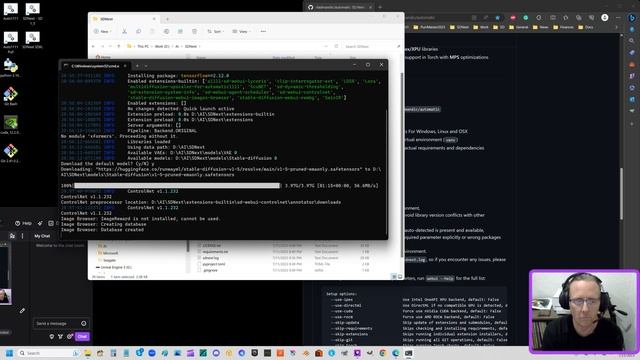Image resolution: width=640 pixels, height=360 pixels.
Task: Click the Send a message chat field
Action: tap(61, 323)
